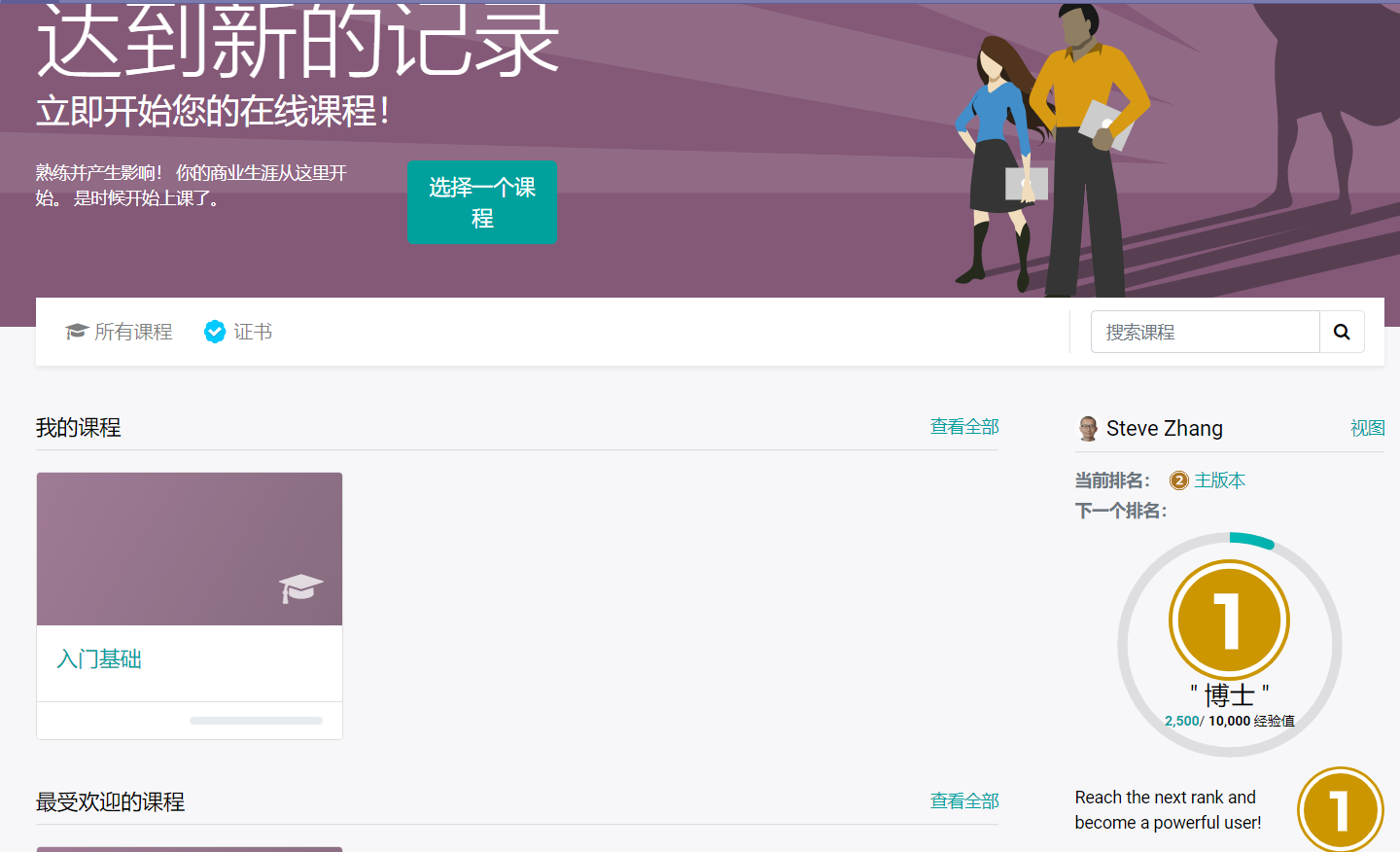Click the Steve Zhang user name

pos(1164,428)
